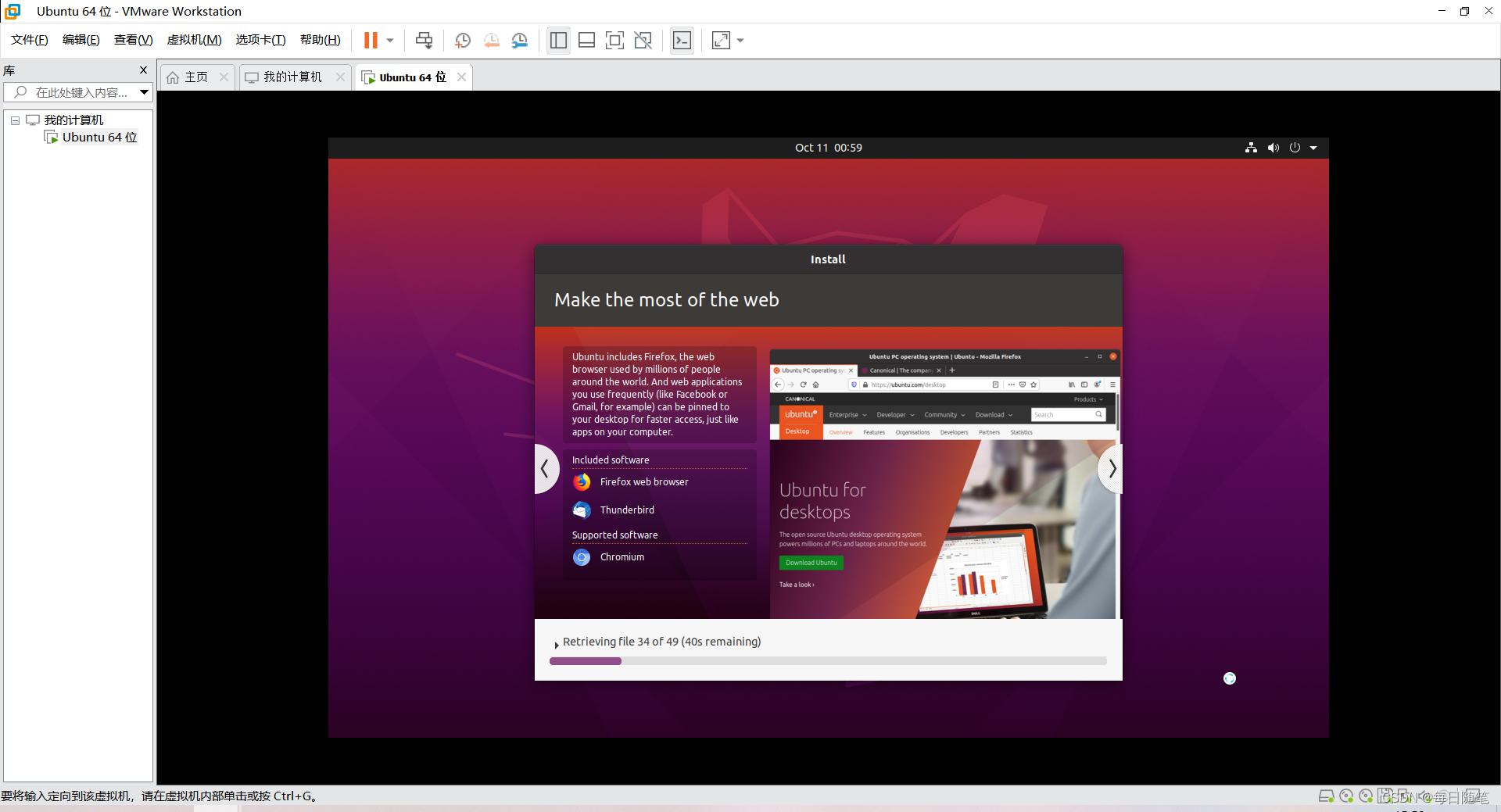Open the 查看(V) menu
The image size is (1501, 812).
[134, 40]
